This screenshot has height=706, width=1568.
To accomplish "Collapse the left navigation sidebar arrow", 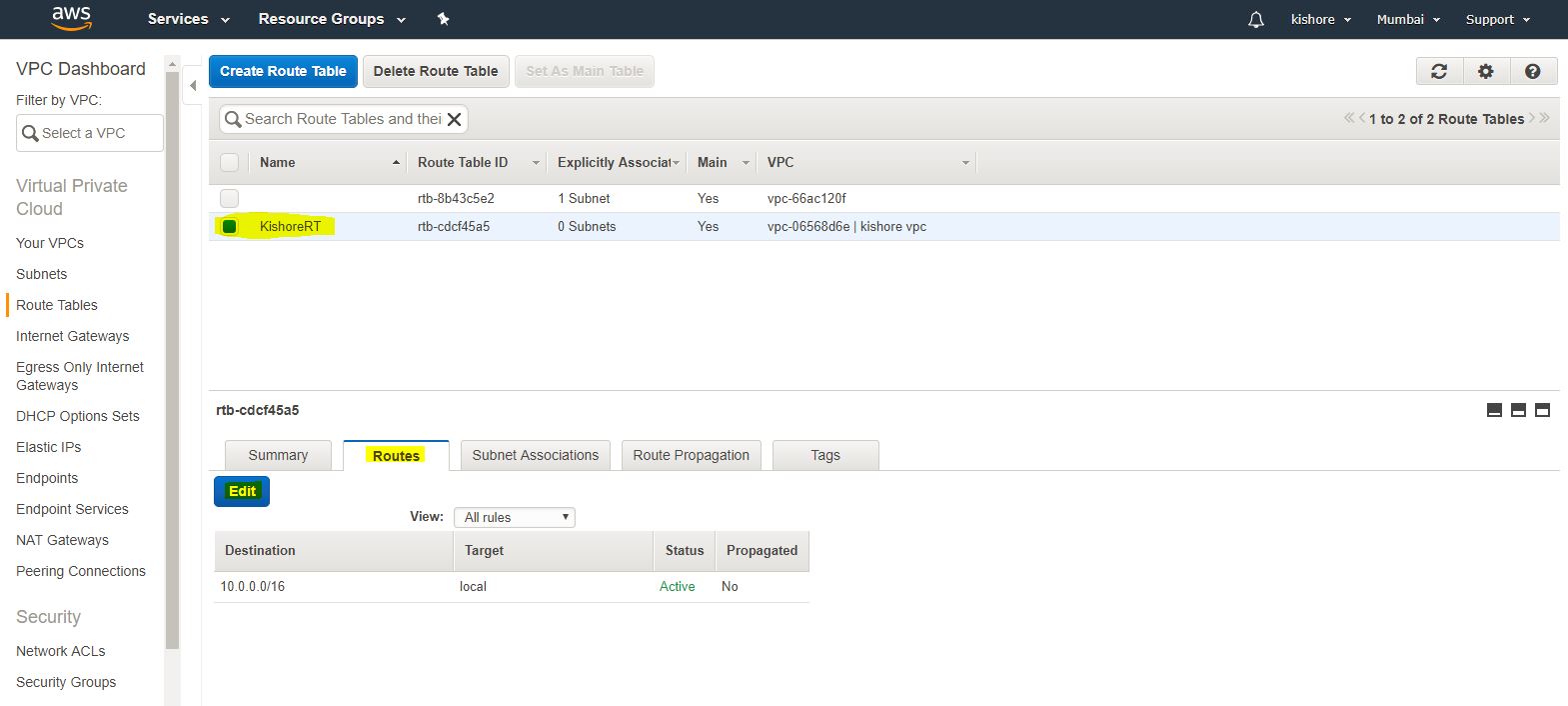I will point(193,86).
